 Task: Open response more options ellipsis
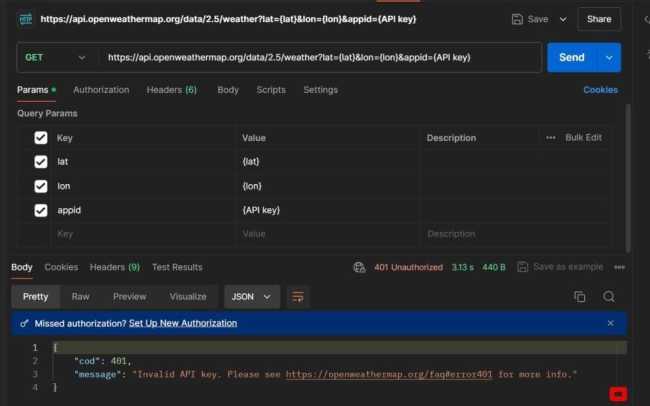point(619,267)
